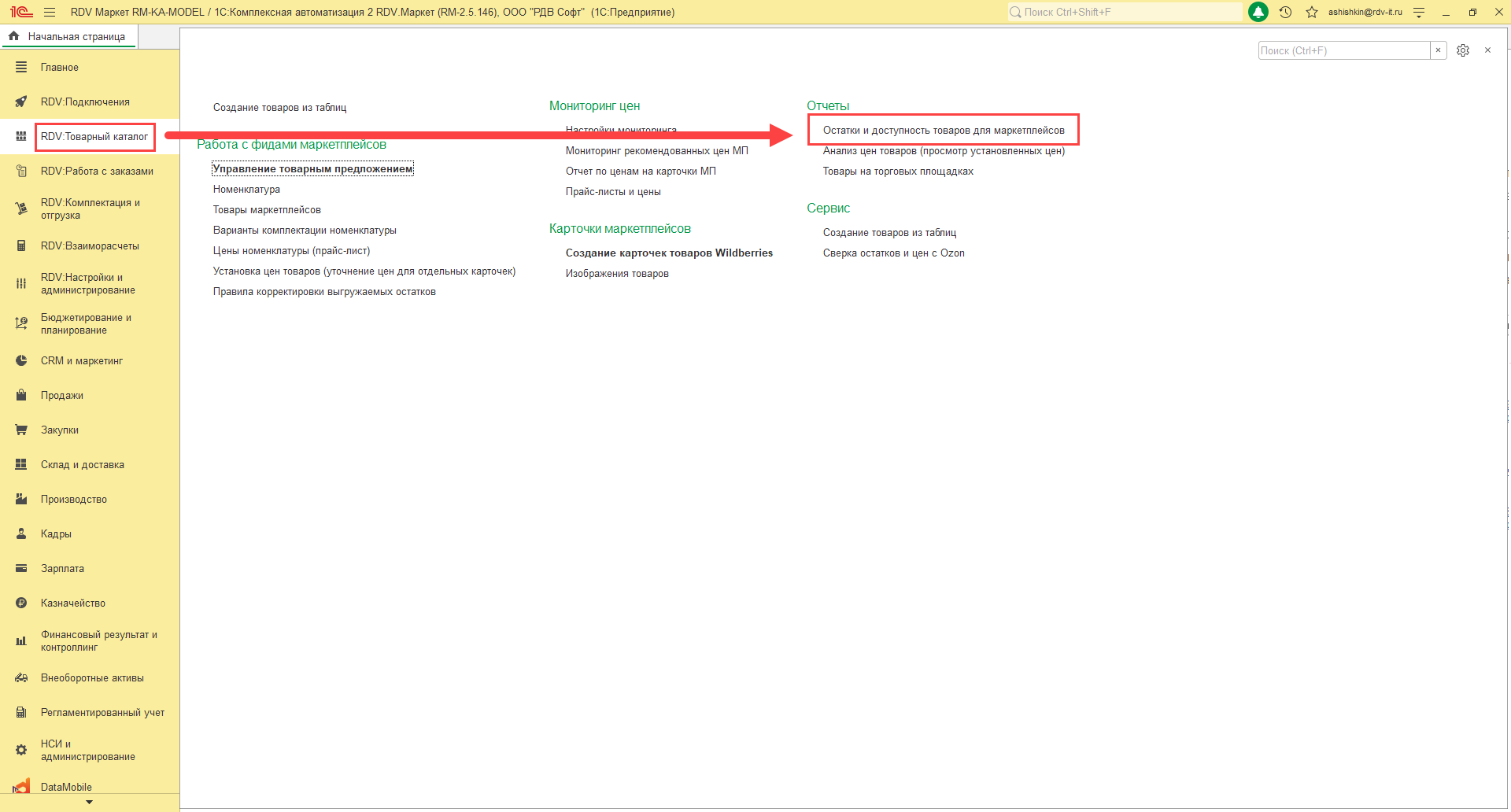Open Правила корректировки выгружаемых остатков
The image size is (1511, 812).
click(324, 292)
